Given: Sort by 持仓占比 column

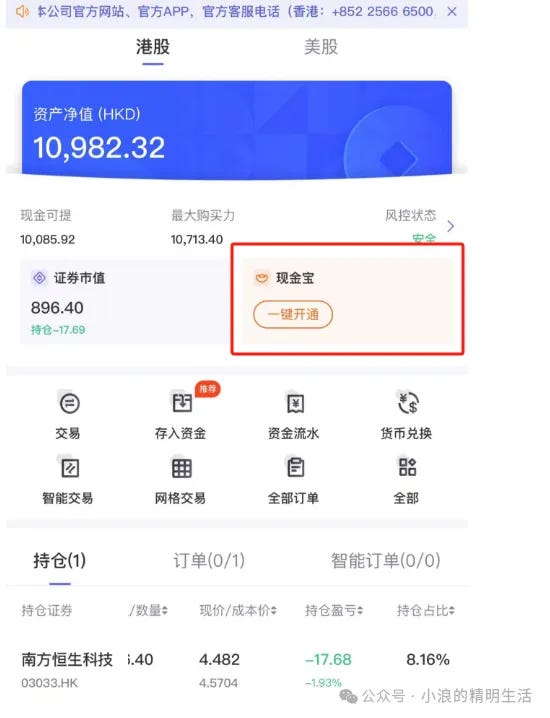Looking at the screenshot, I should 425,610.
